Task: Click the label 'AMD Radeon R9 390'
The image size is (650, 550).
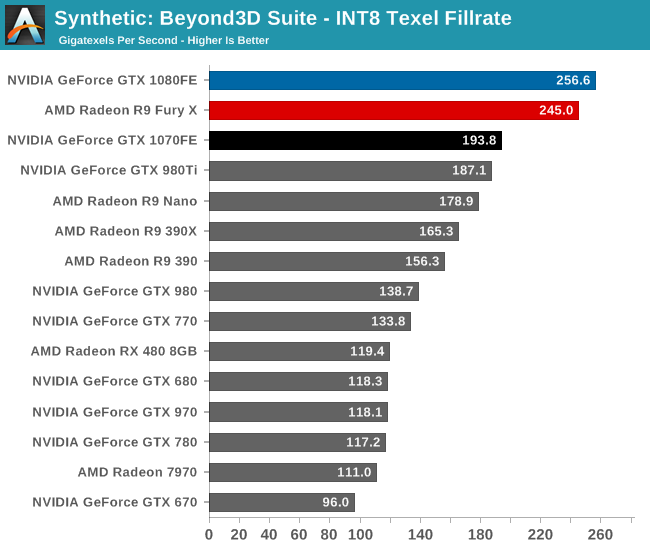Action: click(131, 261)
